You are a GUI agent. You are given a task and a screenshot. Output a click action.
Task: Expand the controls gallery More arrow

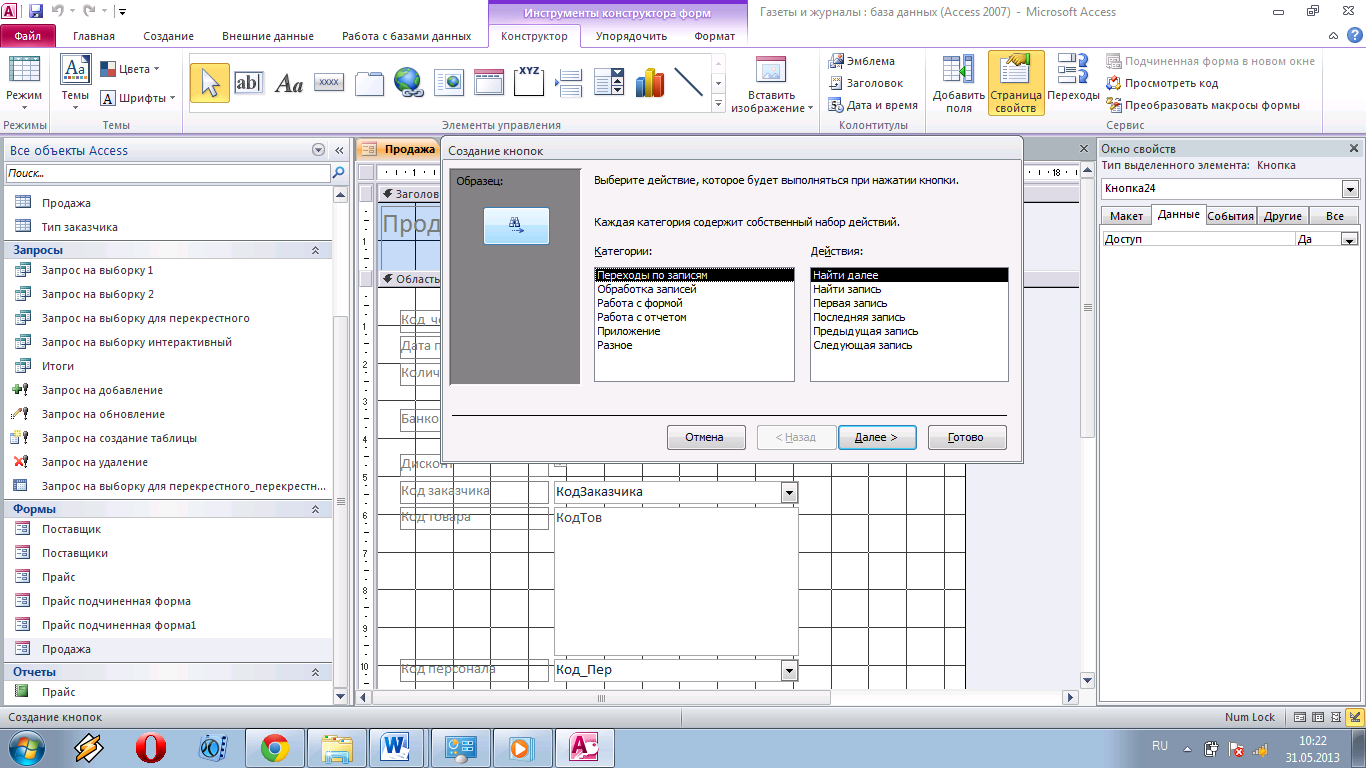(719, 103)
